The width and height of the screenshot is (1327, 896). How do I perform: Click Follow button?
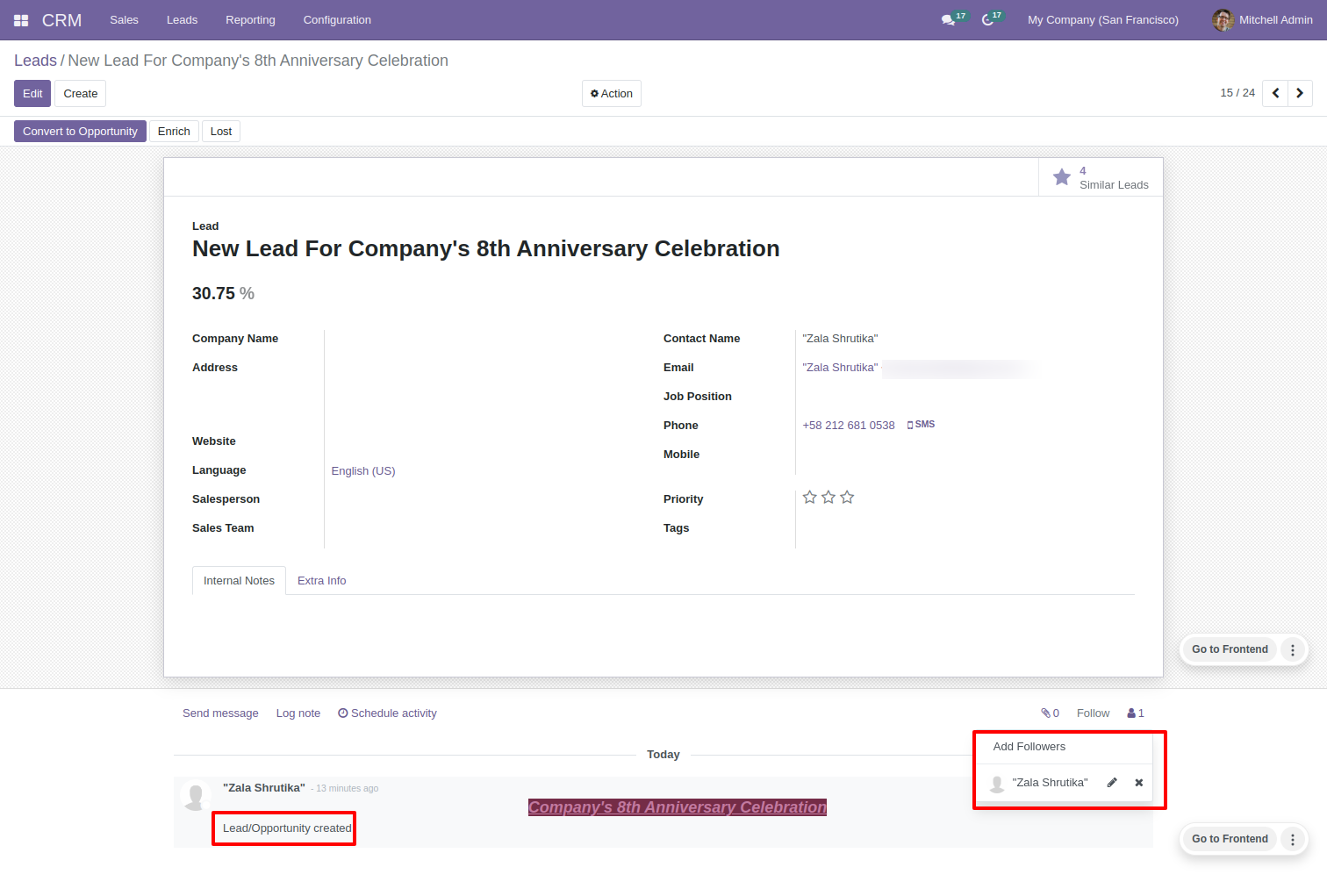tap(1093, 713)
